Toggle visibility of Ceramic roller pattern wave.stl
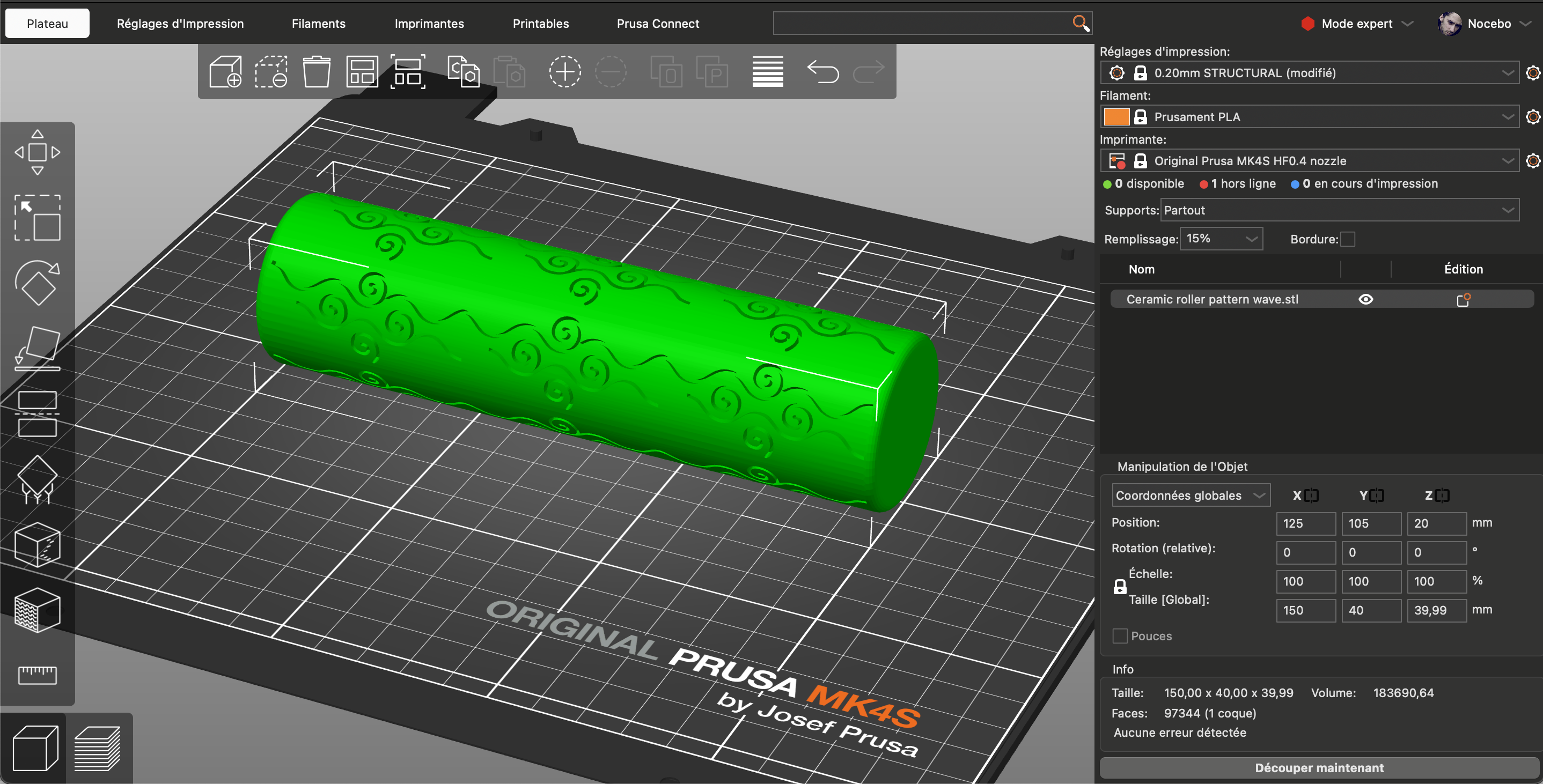1543x784 pixels. coord(1366,299)
